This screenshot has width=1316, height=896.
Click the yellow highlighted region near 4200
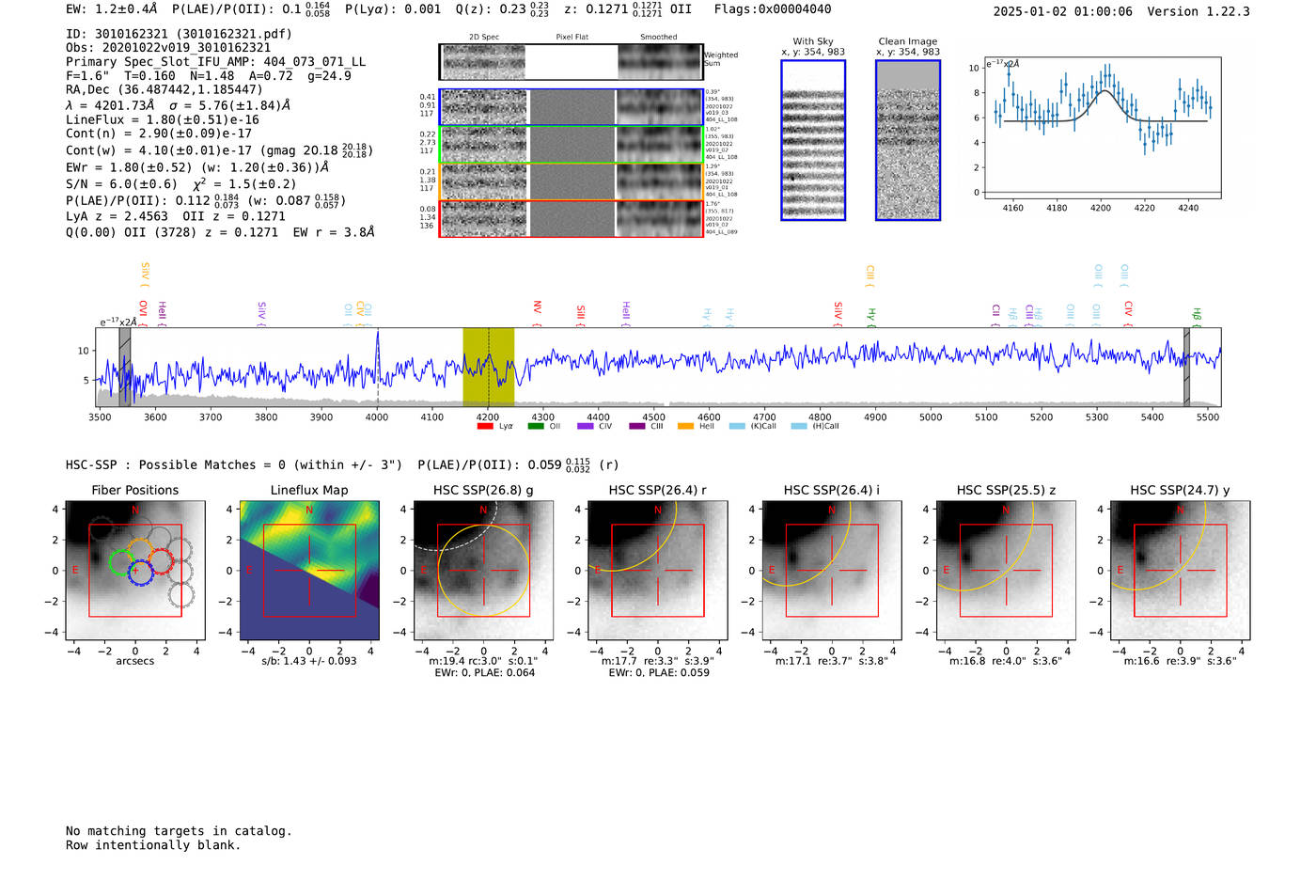pos(488,368)
